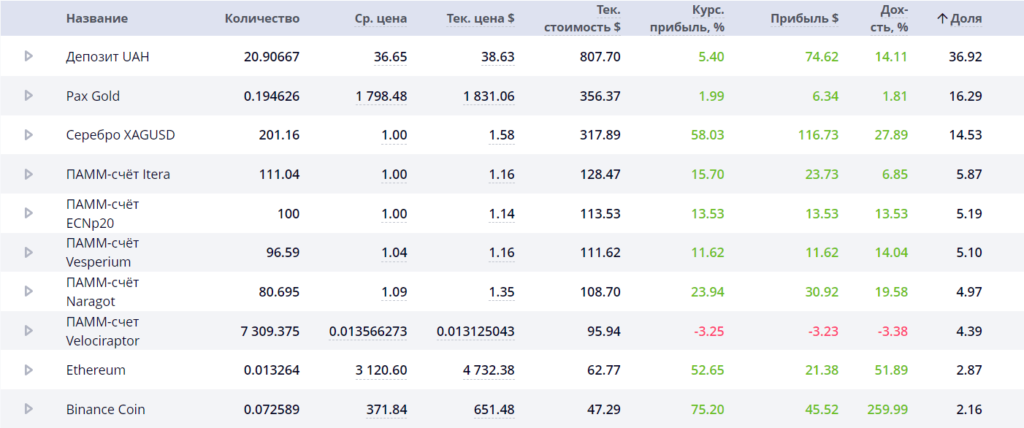The image size is (1024, 428).
Task: Expand the ПАММ-счет Velociraptor row
Action: [x=29, y=330]
